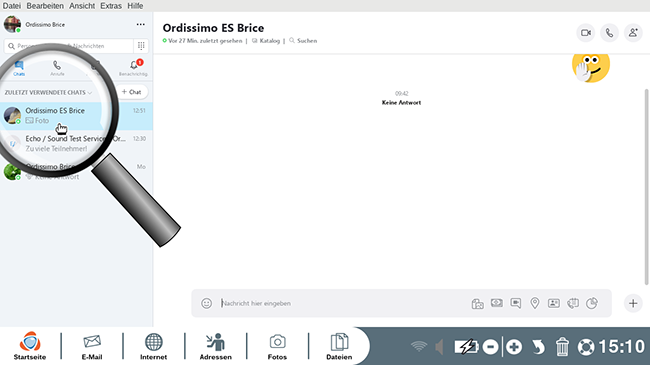The image size is (650, 365).
Task: Open E-Mail from the bottom bar
Action: [92, 346]
